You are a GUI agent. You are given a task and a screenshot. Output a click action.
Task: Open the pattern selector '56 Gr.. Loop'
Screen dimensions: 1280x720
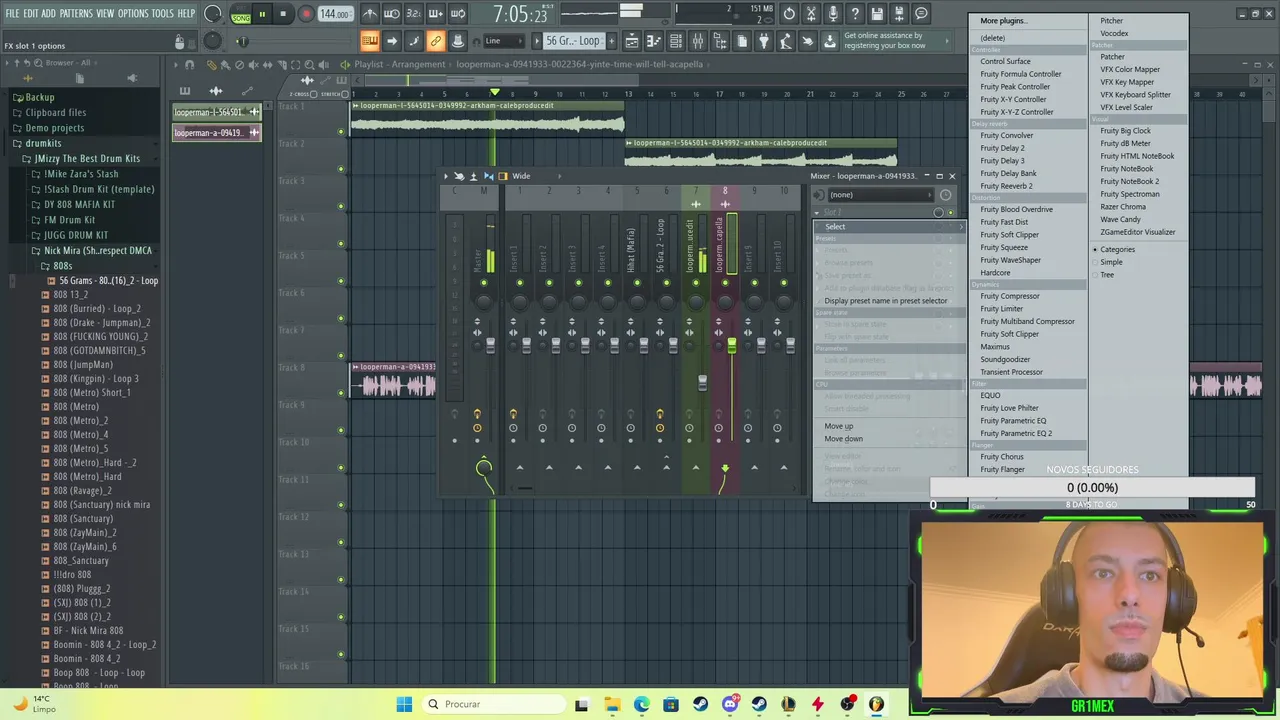click(573, 41)
